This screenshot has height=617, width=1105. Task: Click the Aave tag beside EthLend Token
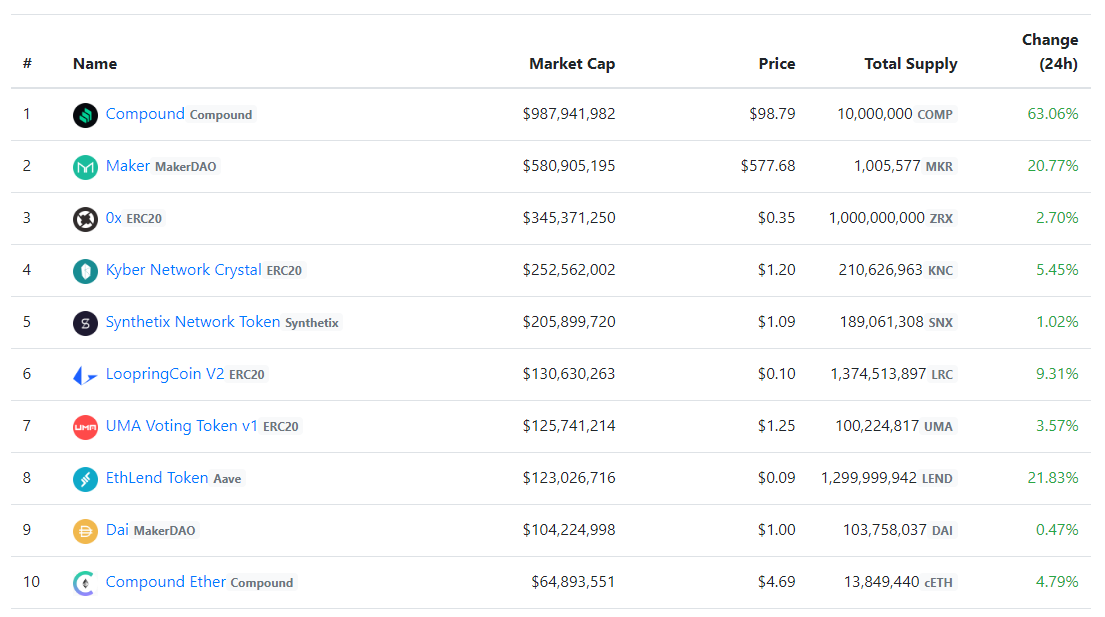(227, 479)
